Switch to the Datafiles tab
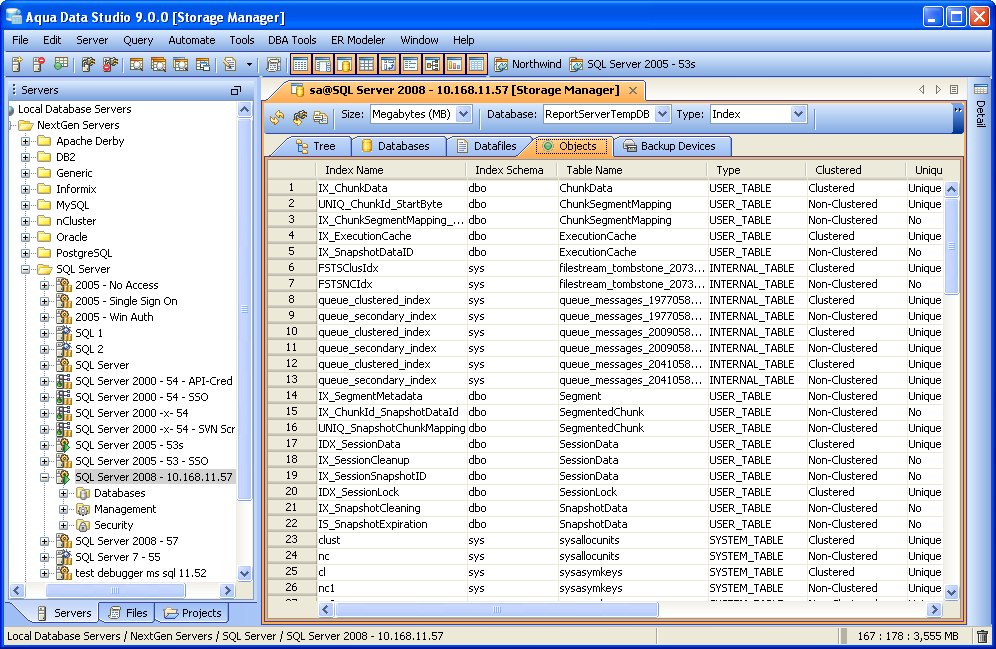 [x=487, y=146]
